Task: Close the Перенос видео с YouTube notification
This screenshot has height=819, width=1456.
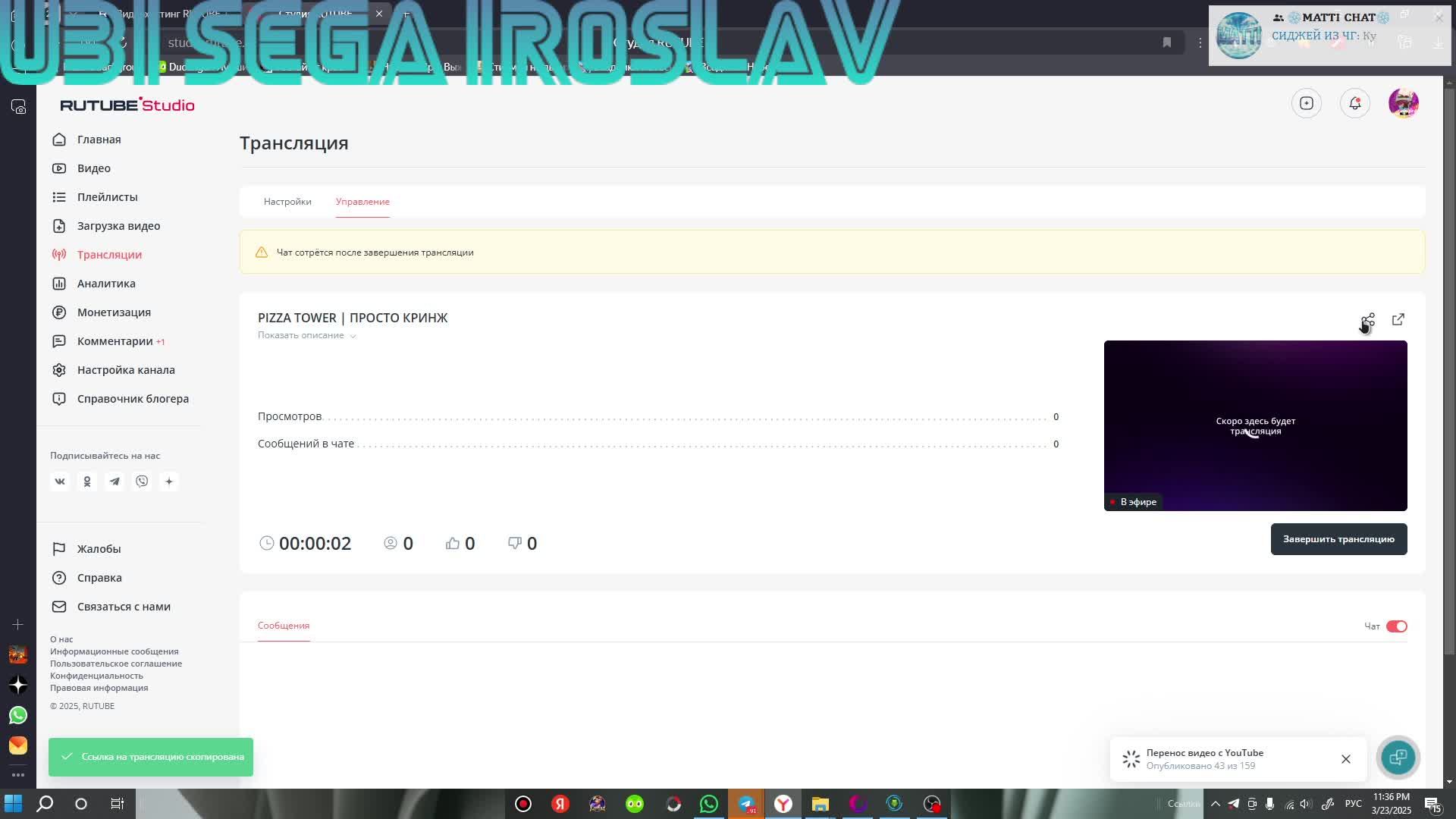Action: 1346,759
